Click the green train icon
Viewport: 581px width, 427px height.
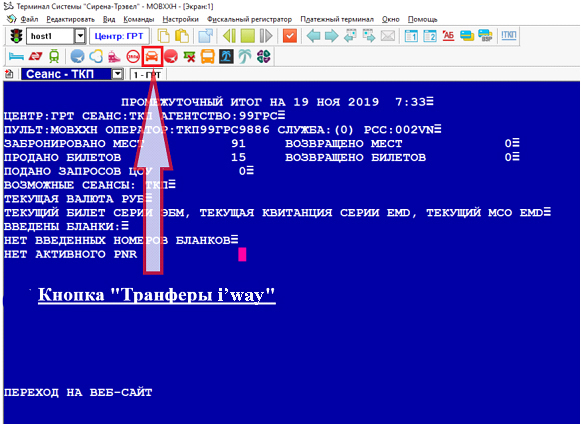(54, 56)
